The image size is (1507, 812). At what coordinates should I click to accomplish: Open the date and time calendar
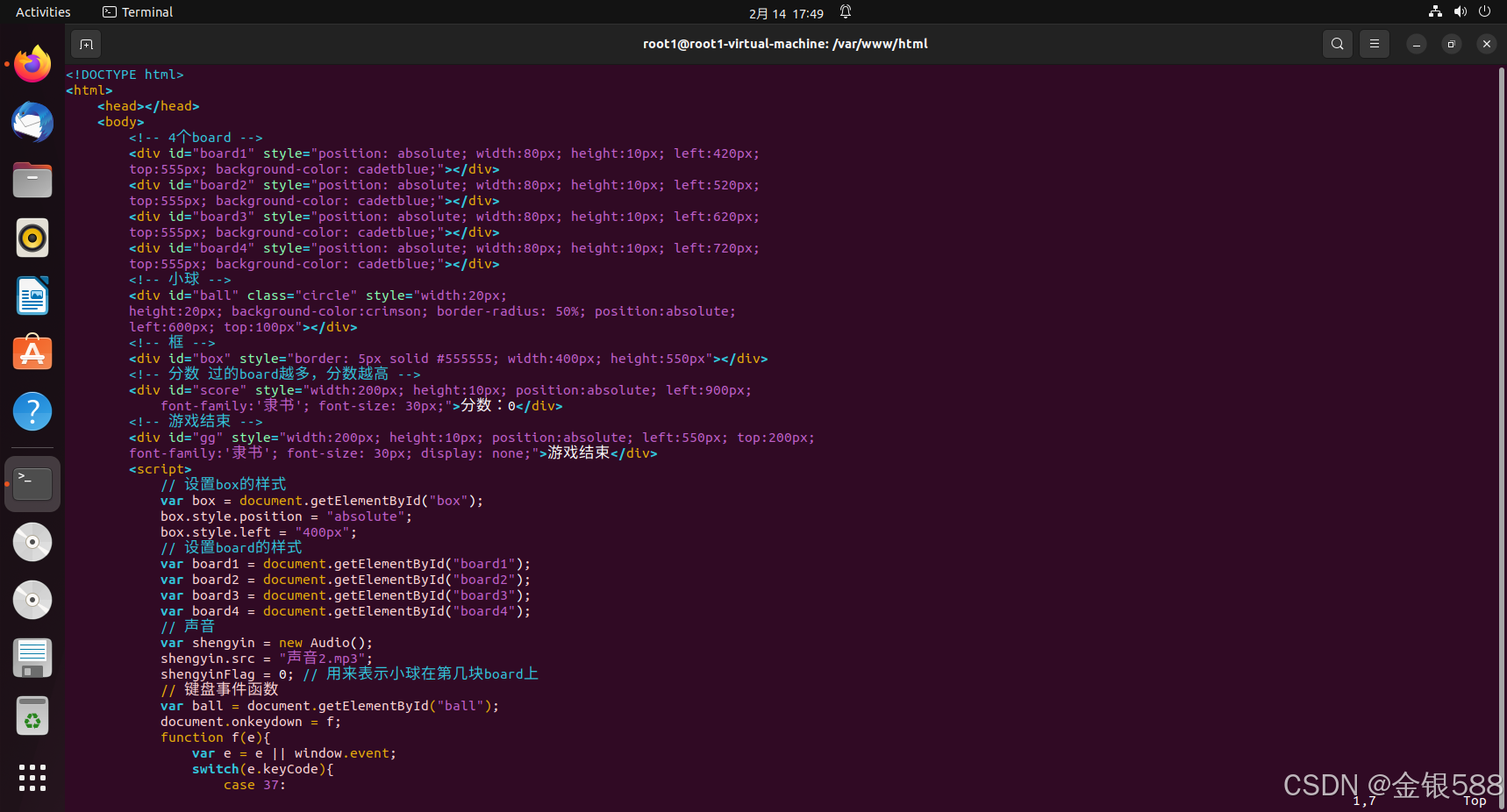[x=786, y=13]
